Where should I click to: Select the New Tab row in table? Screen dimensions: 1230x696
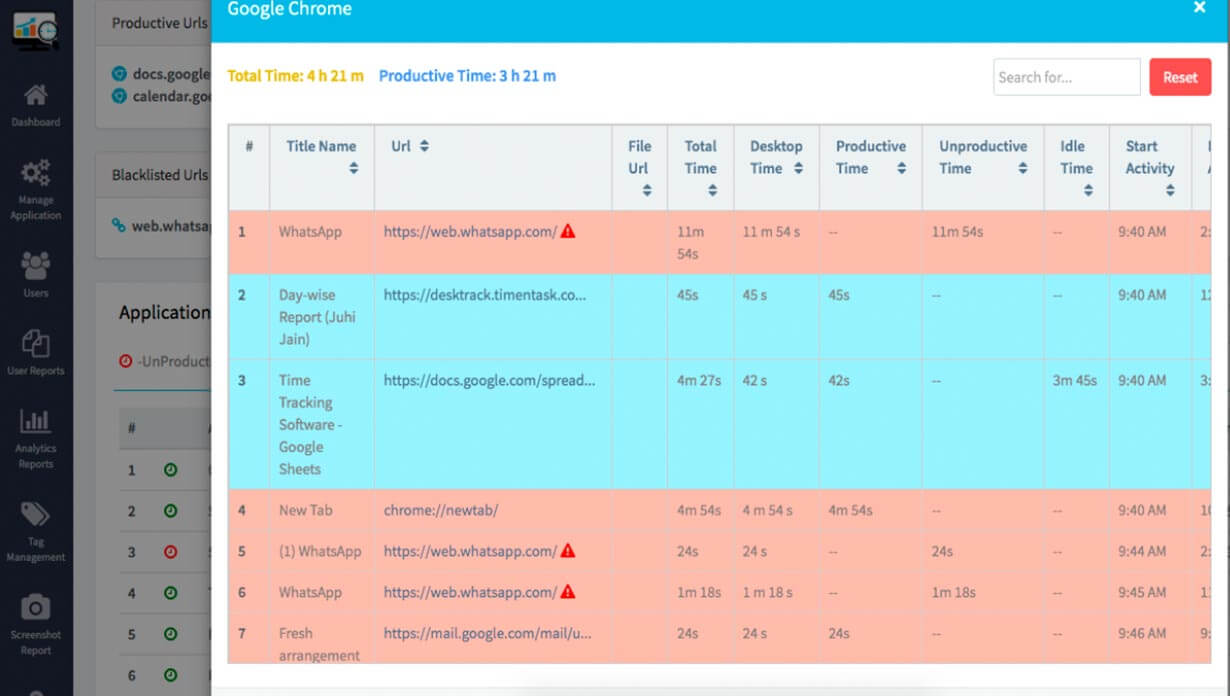pyautogui.click(x=306, y=510)
